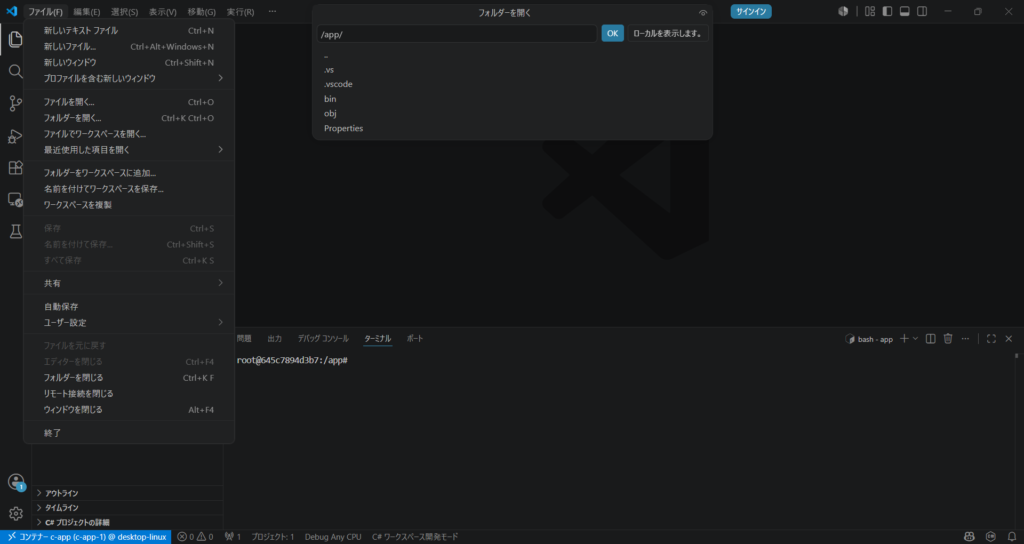Click the VS Code logo icon
The width and height of the screenshot is (1024, 544).
point(11,11)
